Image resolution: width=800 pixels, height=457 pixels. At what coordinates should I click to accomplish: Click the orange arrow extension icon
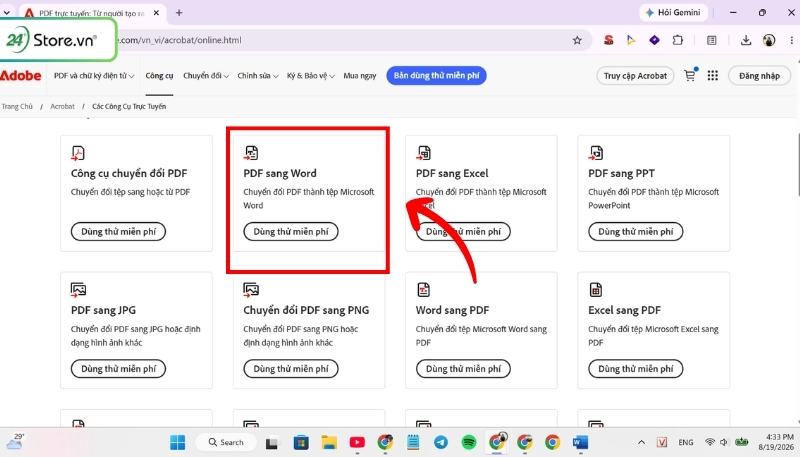click(x=631, y=40)
